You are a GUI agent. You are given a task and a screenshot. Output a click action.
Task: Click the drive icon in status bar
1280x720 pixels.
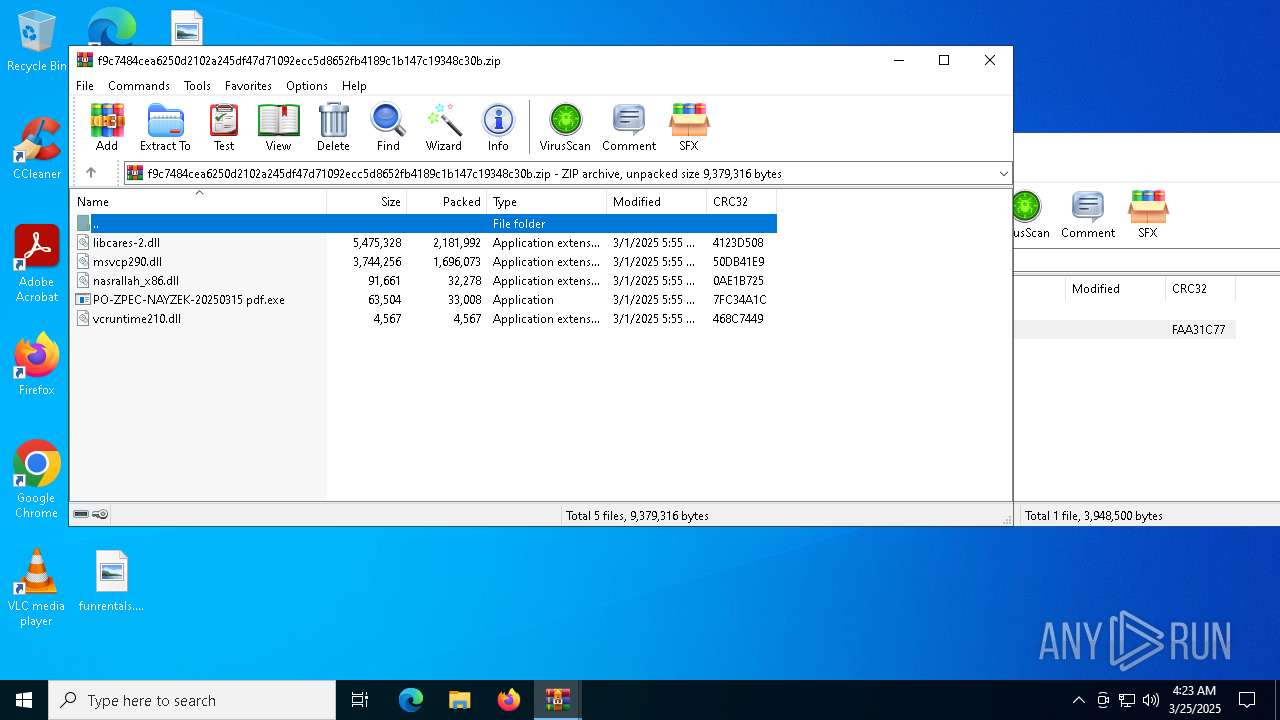[x=81, y=514]
